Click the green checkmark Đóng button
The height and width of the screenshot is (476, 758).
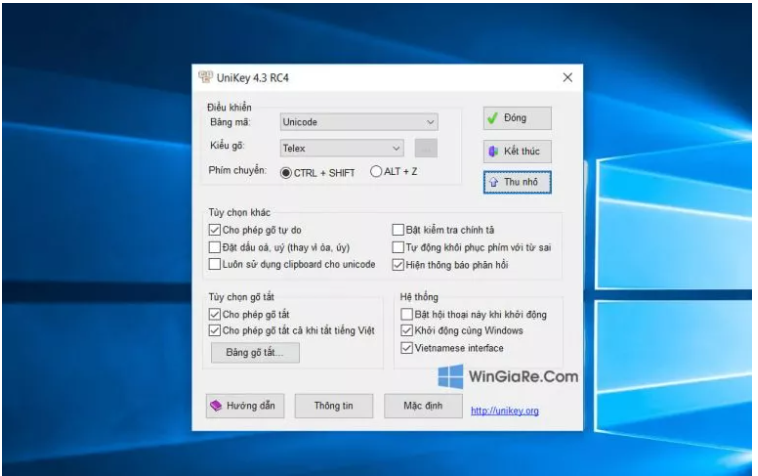click(x=517, y=118)
